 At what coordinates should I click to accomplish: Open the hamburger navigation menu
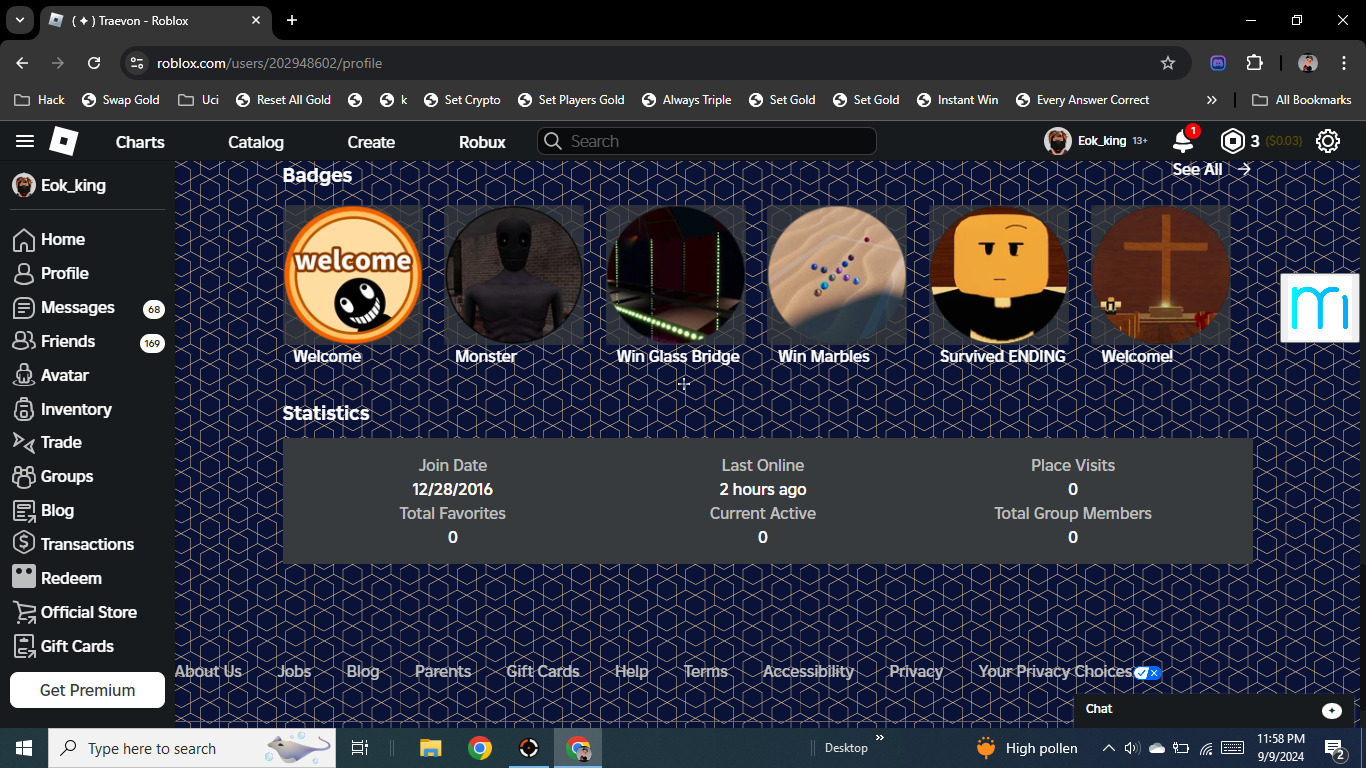25,141
